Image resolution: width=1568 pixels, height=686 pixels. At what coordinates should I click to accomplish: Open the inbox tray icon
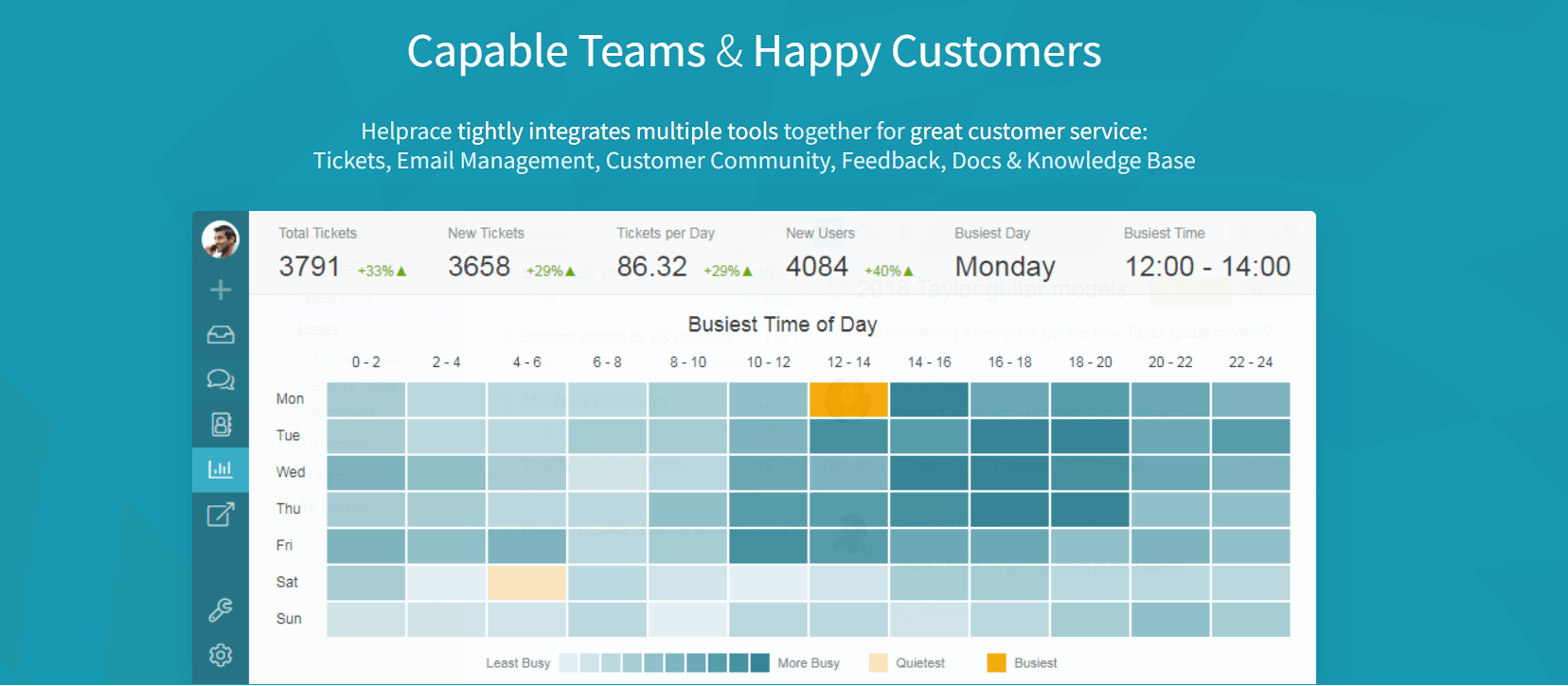(x=221, y=335)
